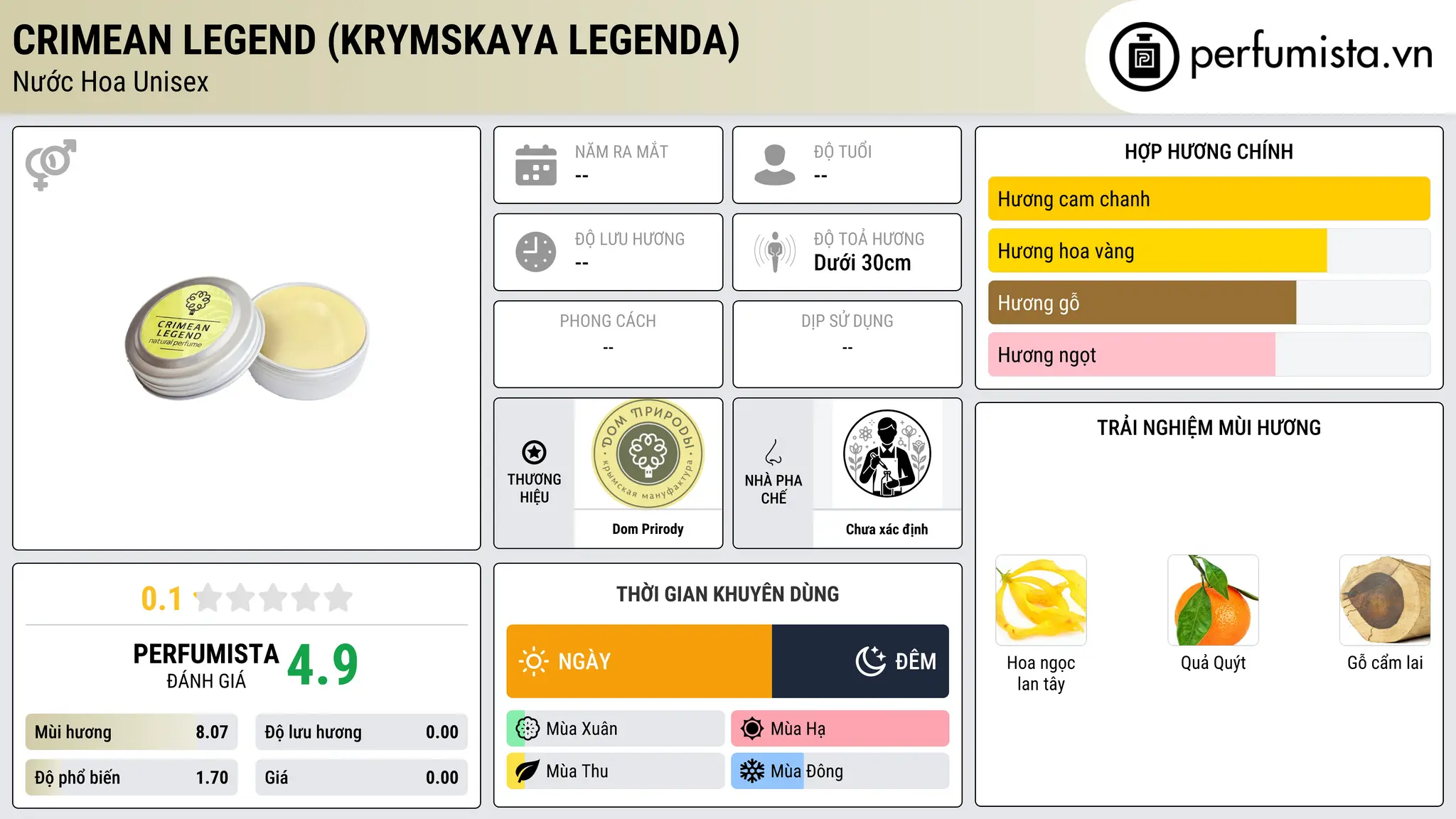Click the Nước Hoa Unisex subtitle
The image size is (1456, 819).
pyautogui.click(x=111, y=82)
